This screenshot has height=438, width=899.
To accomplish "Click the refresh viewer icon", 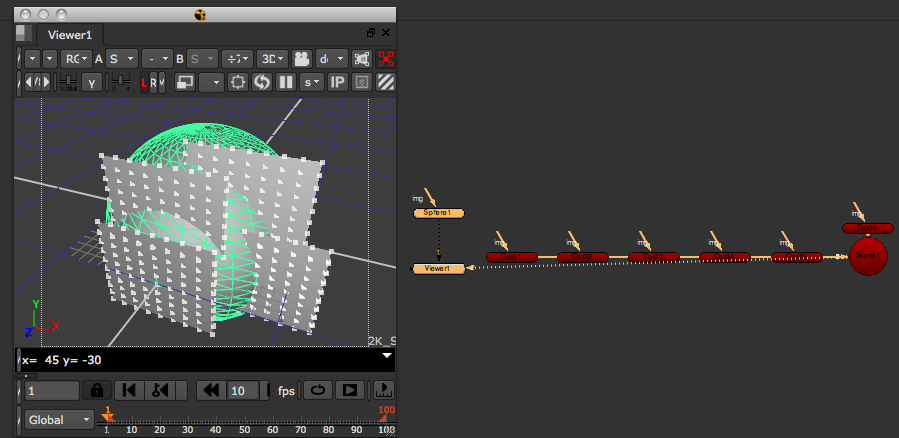I will (x=262, y=82).
